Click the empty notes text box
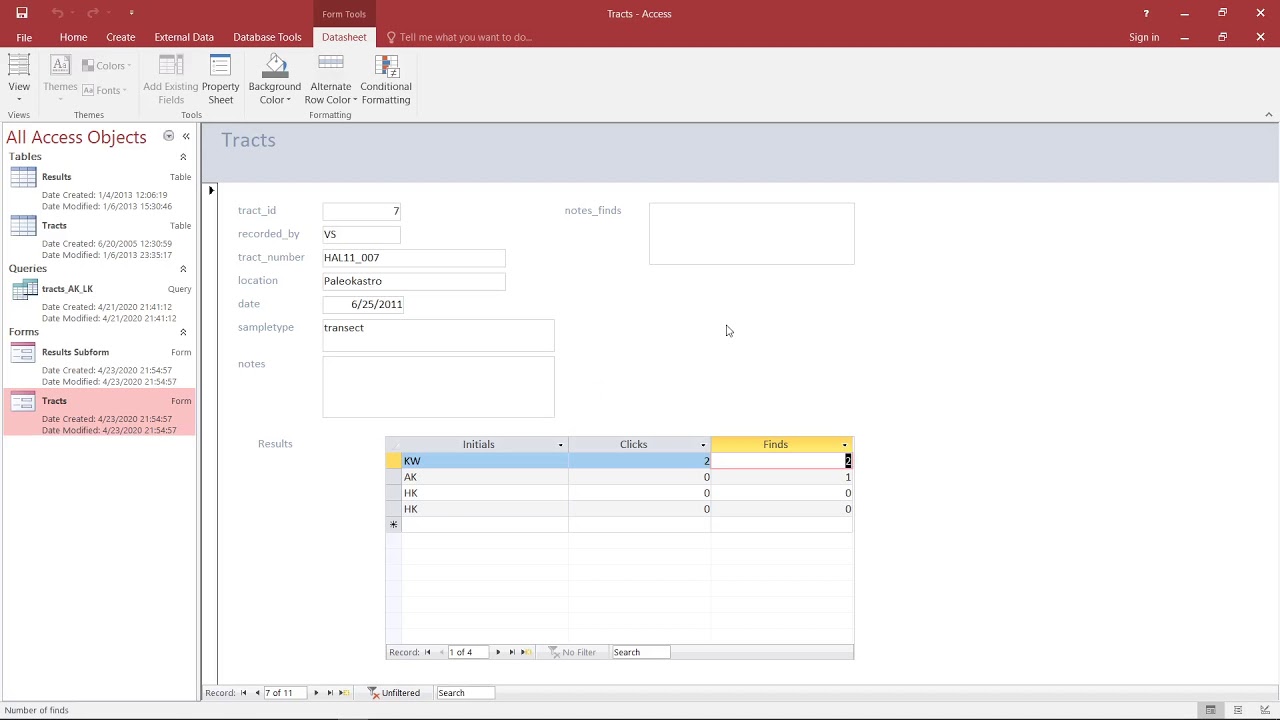The width and height of the screenshot is (1280, 720). pos(438,386)
